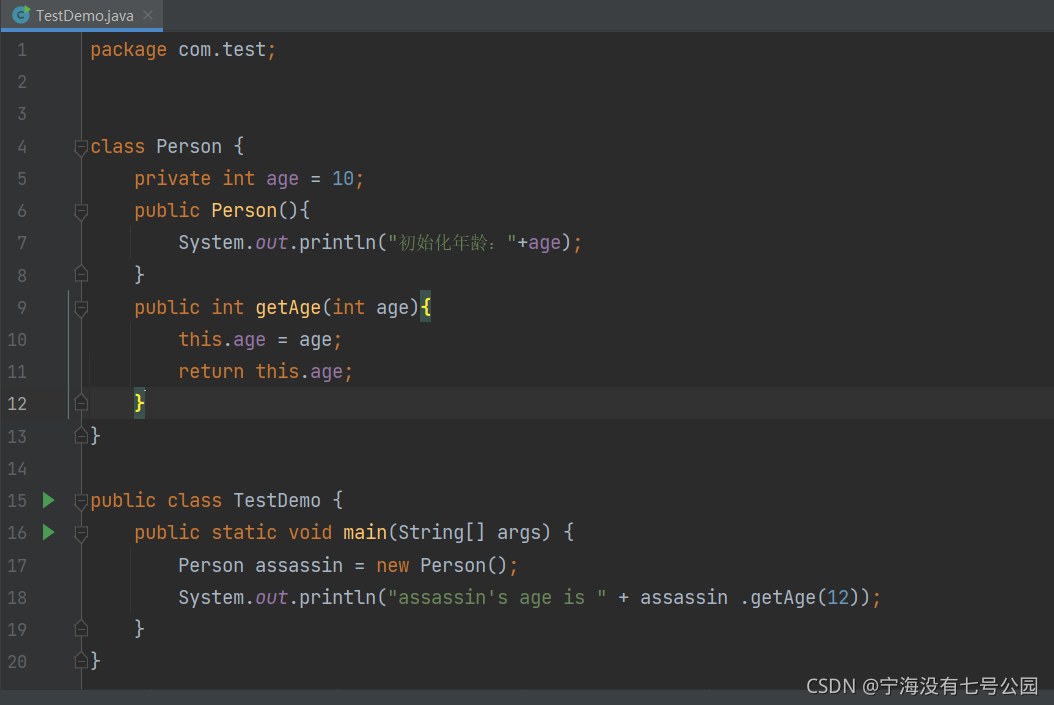Image resolution: width=1054 pixels, height=705 pixels.
Task: Collapse the getAge method fold marker
Action: click(81, 308)
